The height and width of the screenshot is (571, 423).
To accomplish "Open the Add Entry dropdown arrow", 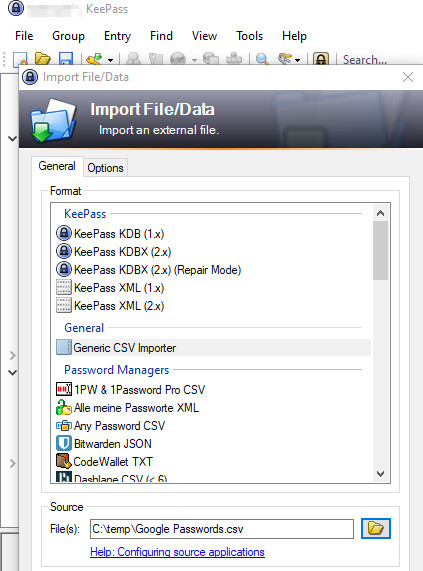I will 110,60.
